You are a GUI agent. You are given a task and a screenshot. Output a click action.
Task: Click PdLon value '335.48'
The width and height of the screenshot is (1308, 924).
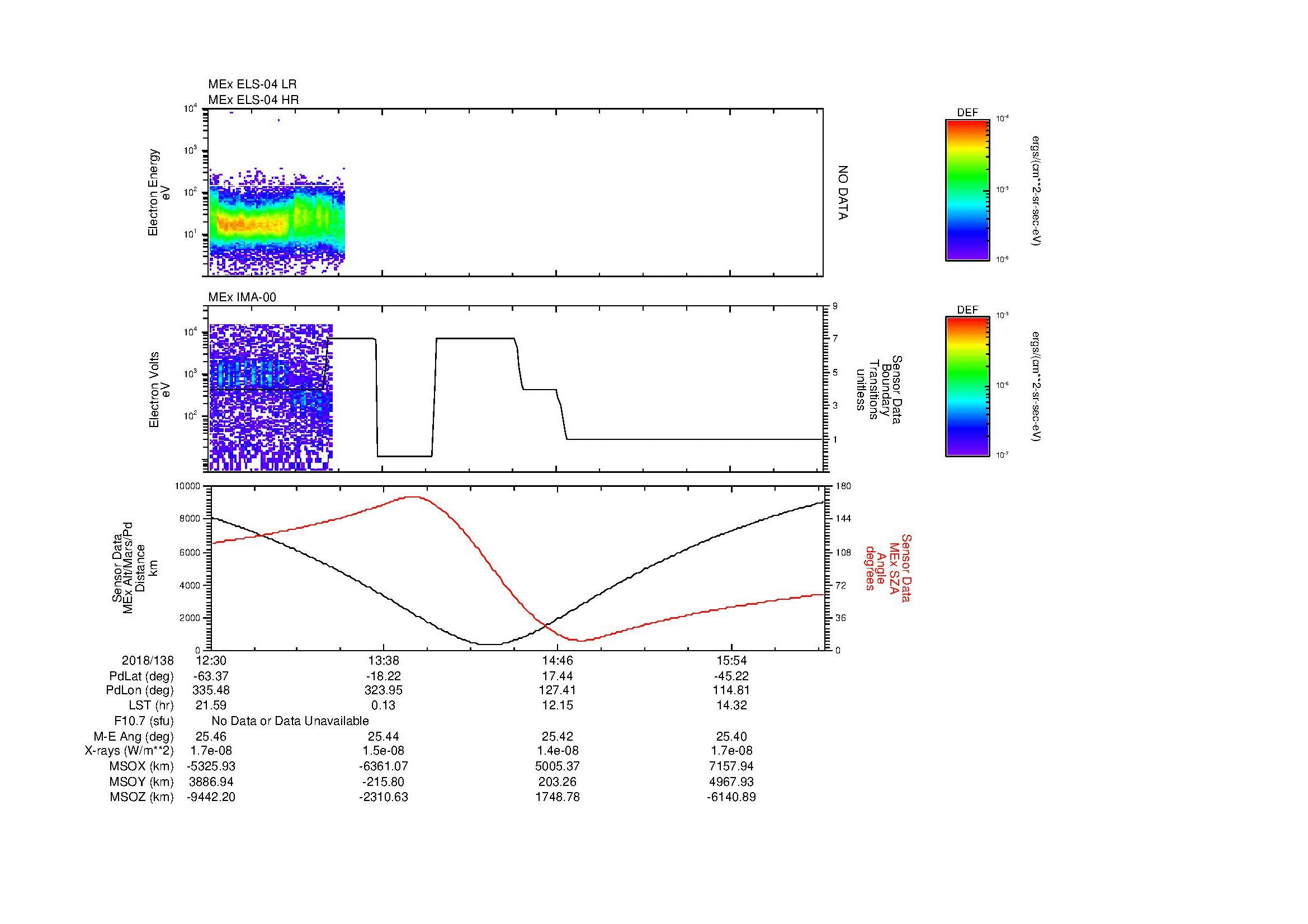[211, 690]
